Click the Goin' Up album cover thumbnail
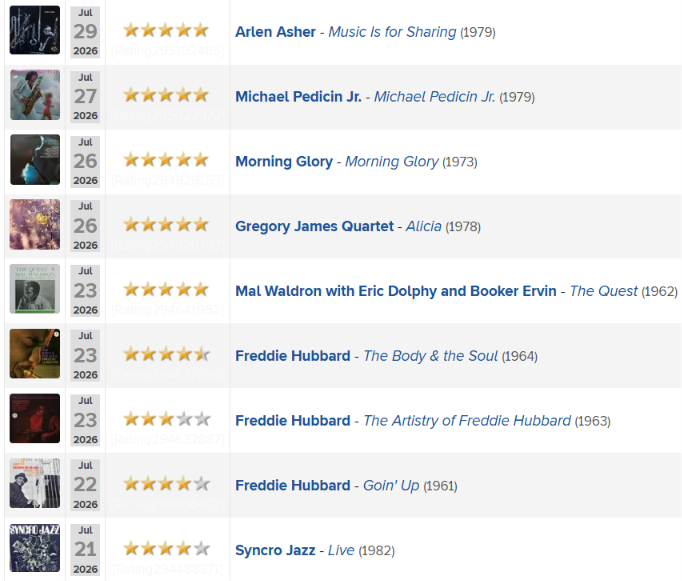 35,483
